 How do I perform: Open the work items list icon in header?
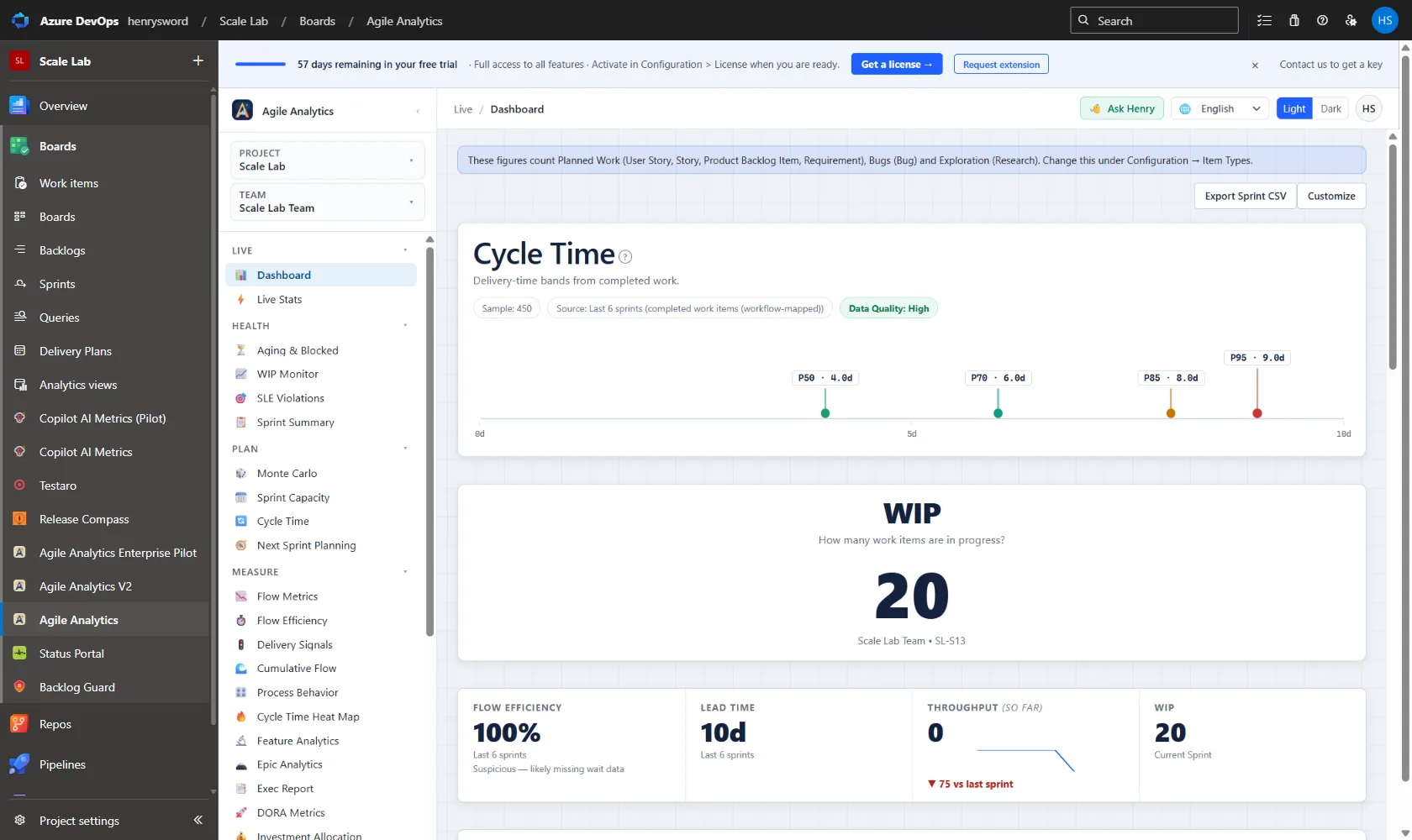[x=1264, y=20]
